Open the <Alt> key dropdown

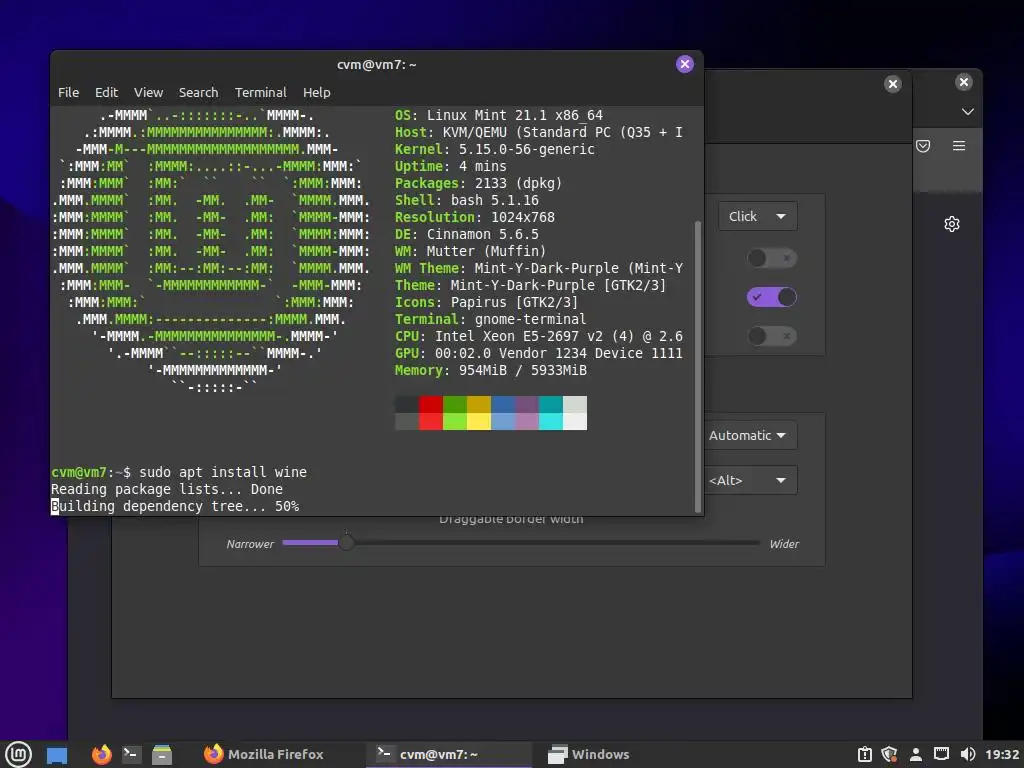[750, 481]
